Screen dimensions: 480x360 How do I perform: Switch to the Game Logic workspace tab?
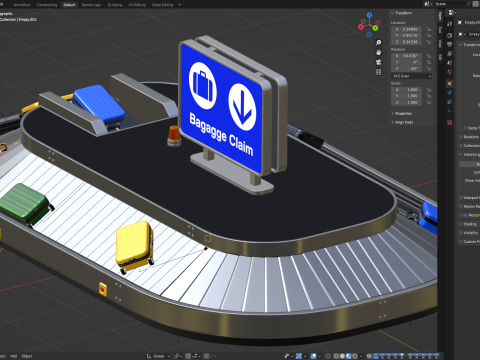coord(91,5)
